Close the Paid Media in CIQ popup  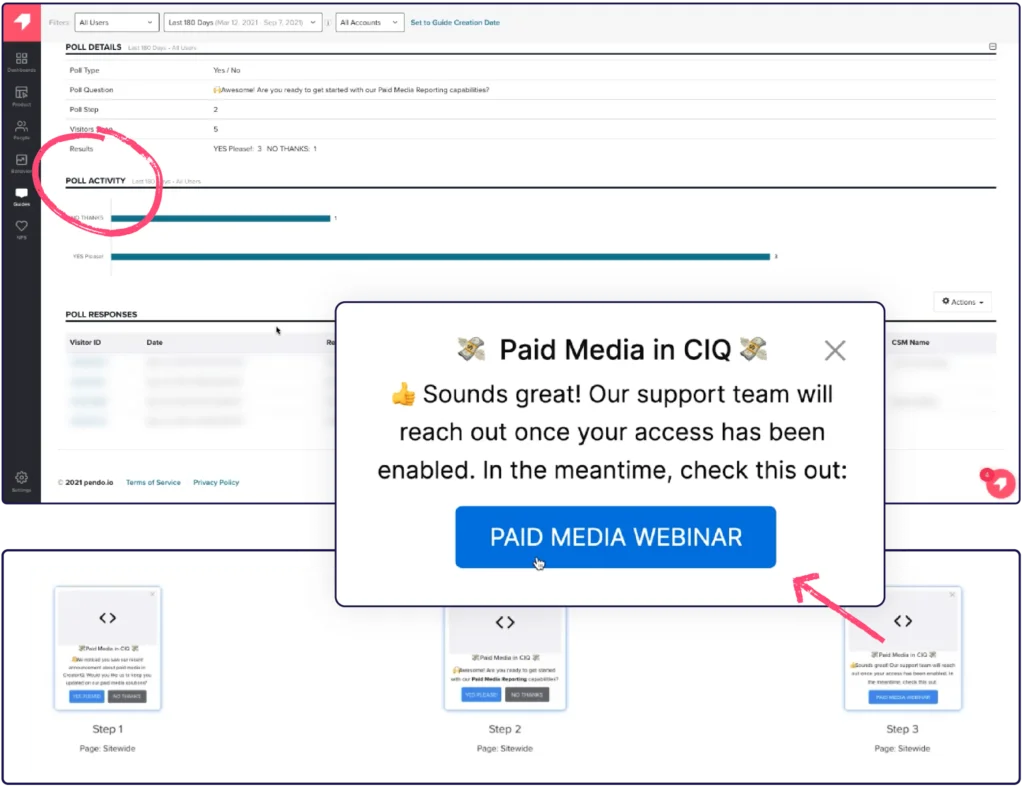(834, 350)
